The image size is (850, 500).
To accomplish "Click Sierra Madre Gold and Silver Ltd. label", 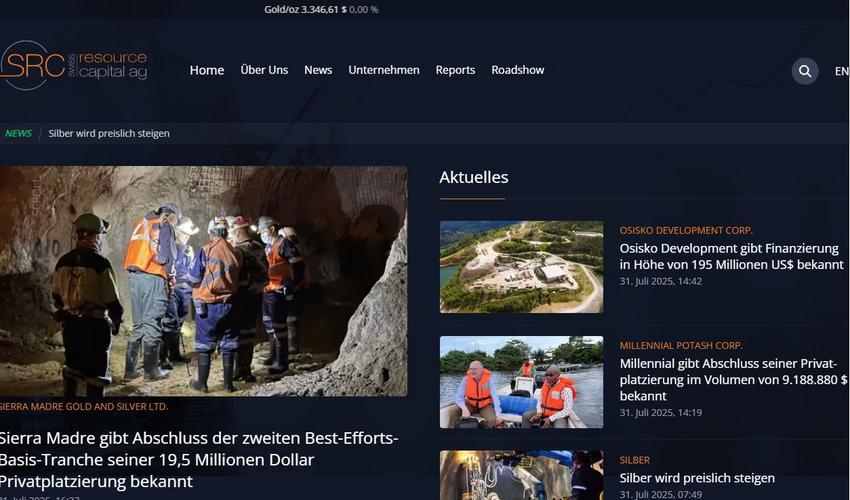I will pyautogui.click(x=84, y=406).
